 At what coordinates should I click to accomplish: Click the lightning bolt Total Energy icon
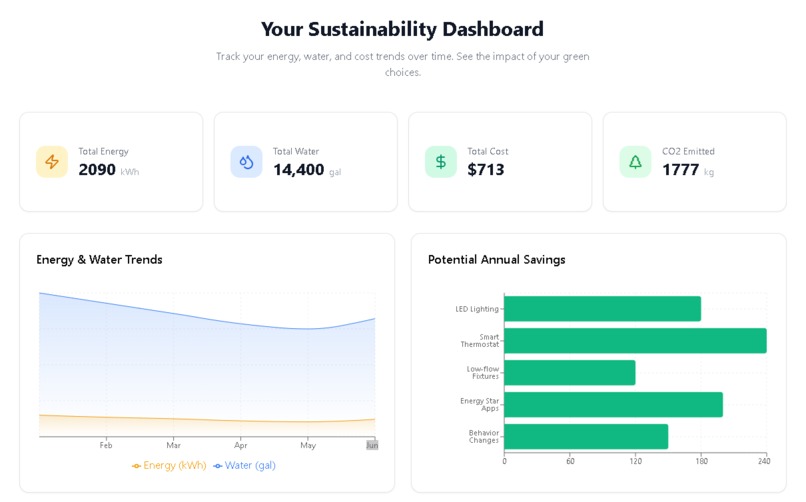pos(51,162)
